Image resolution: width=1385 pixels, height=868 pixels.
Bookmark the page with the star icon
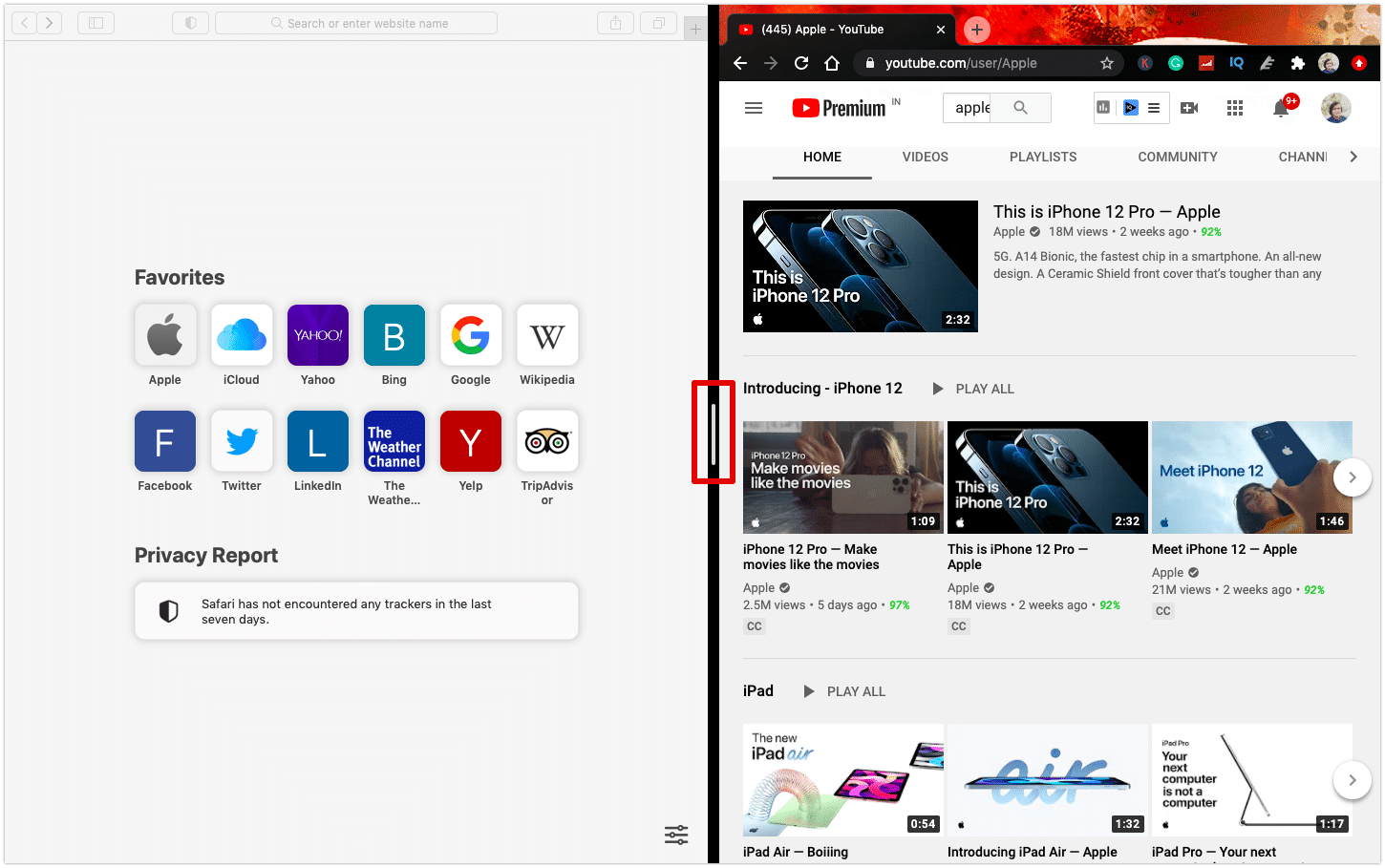pyautogui.click(x=1107, y=63)
